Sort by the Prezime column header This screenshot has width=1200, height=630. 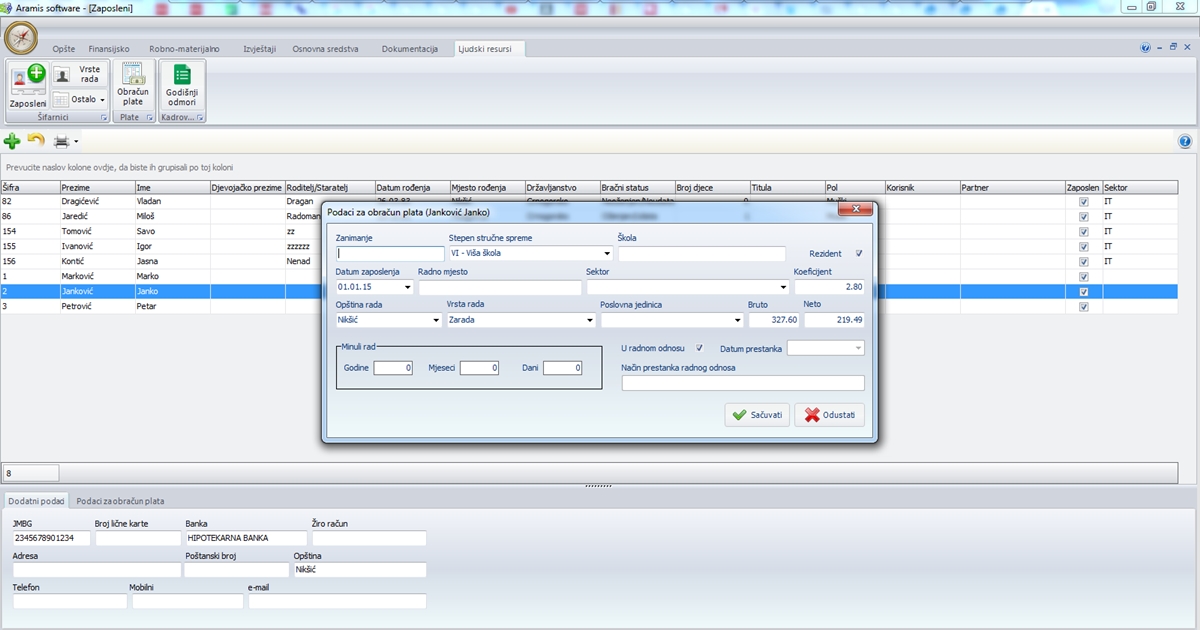(97, 187)
